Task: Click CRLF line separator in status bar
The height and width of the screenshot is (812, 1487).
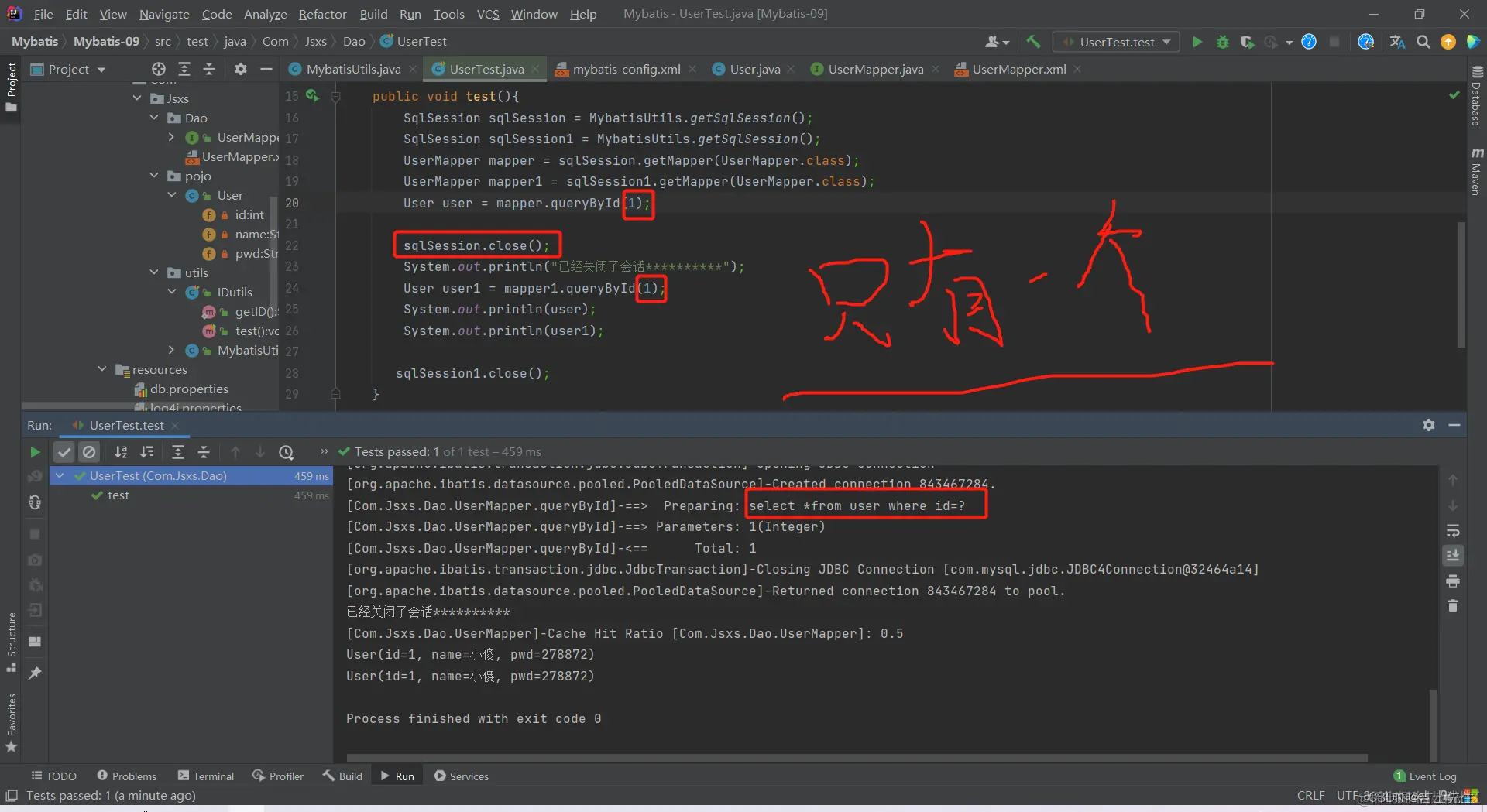Action: 1311,795
